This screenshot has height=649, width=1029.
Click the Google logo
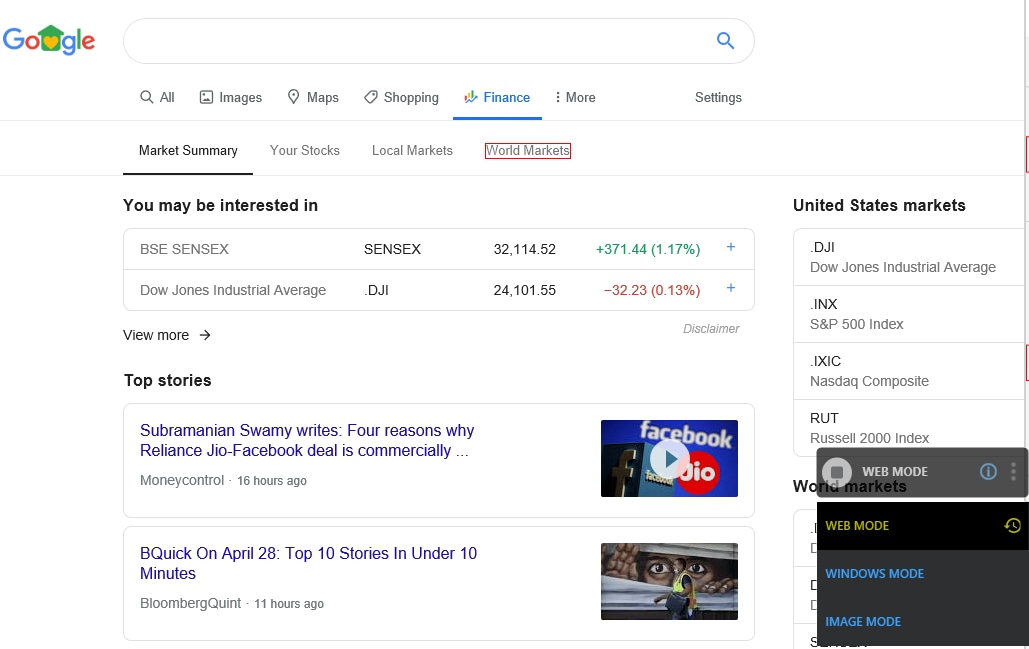(49, 40)
